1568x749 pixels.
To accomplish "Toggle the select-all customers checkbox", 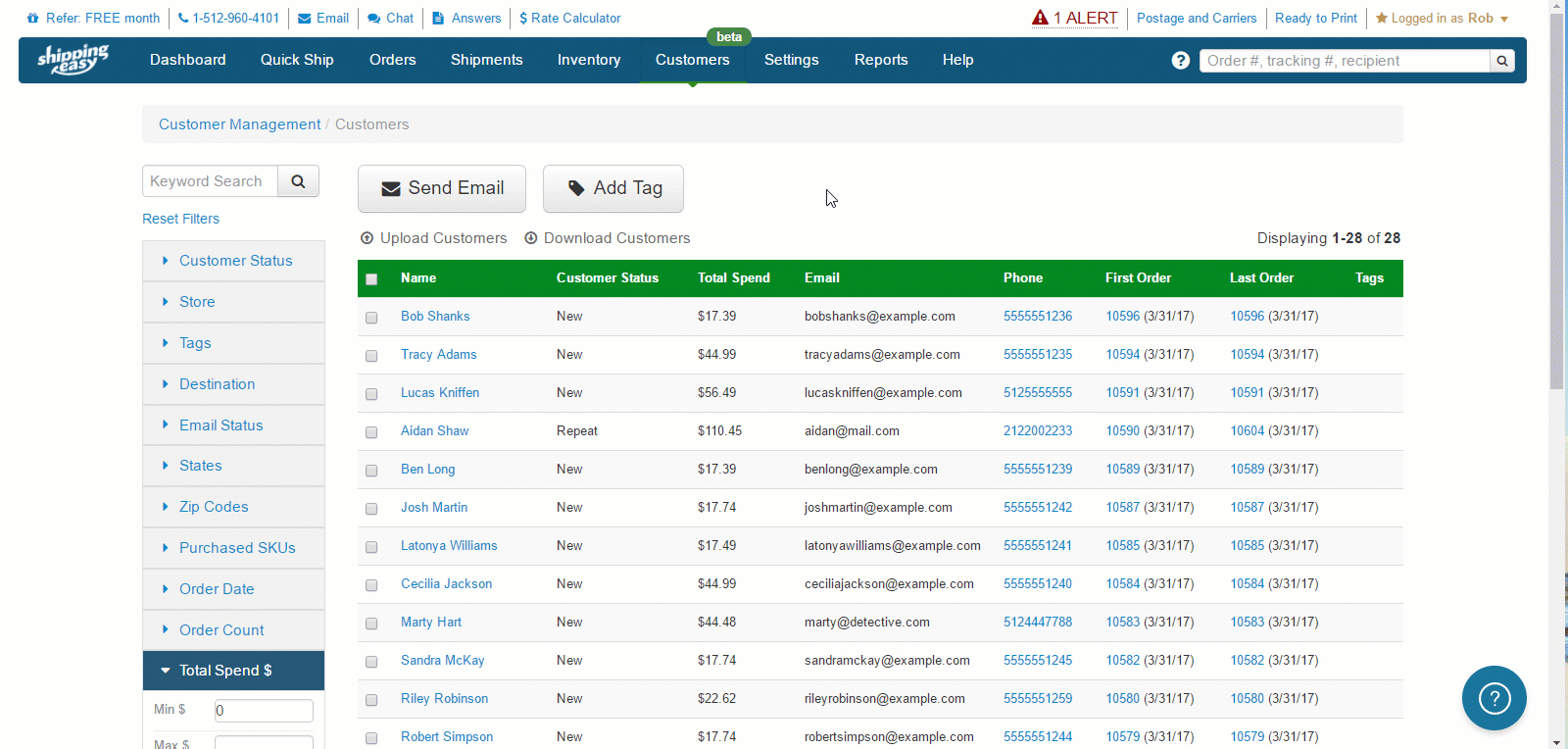I will [x=371, y=279].
